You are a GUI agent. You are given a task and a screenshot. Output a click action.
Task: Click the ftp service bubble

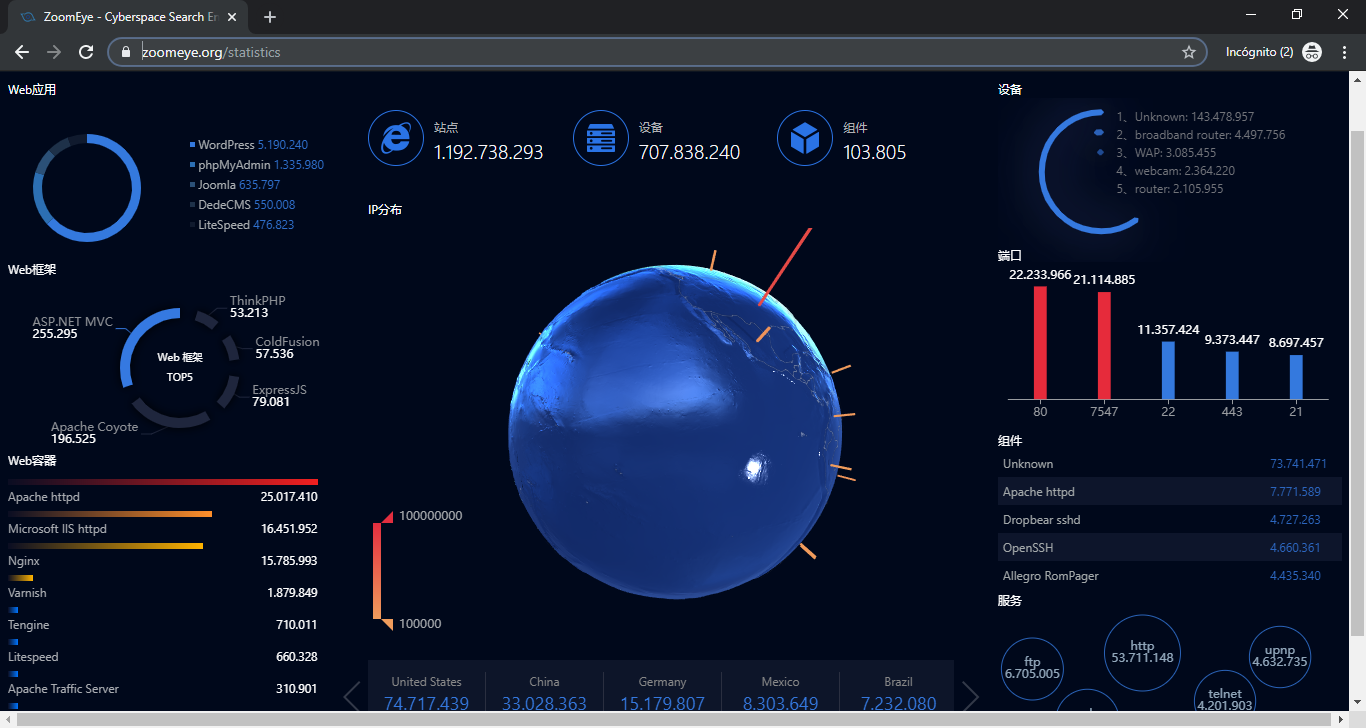point(1032,668)
